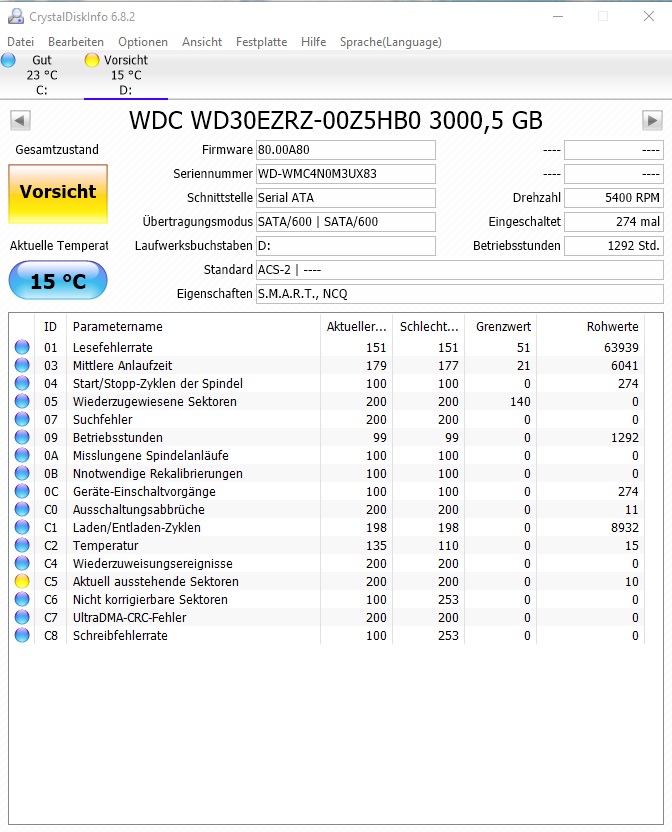Click blue Gut indicator for drive C:
This screenshot has width=672, height=832.
click(x=8, y=60)
